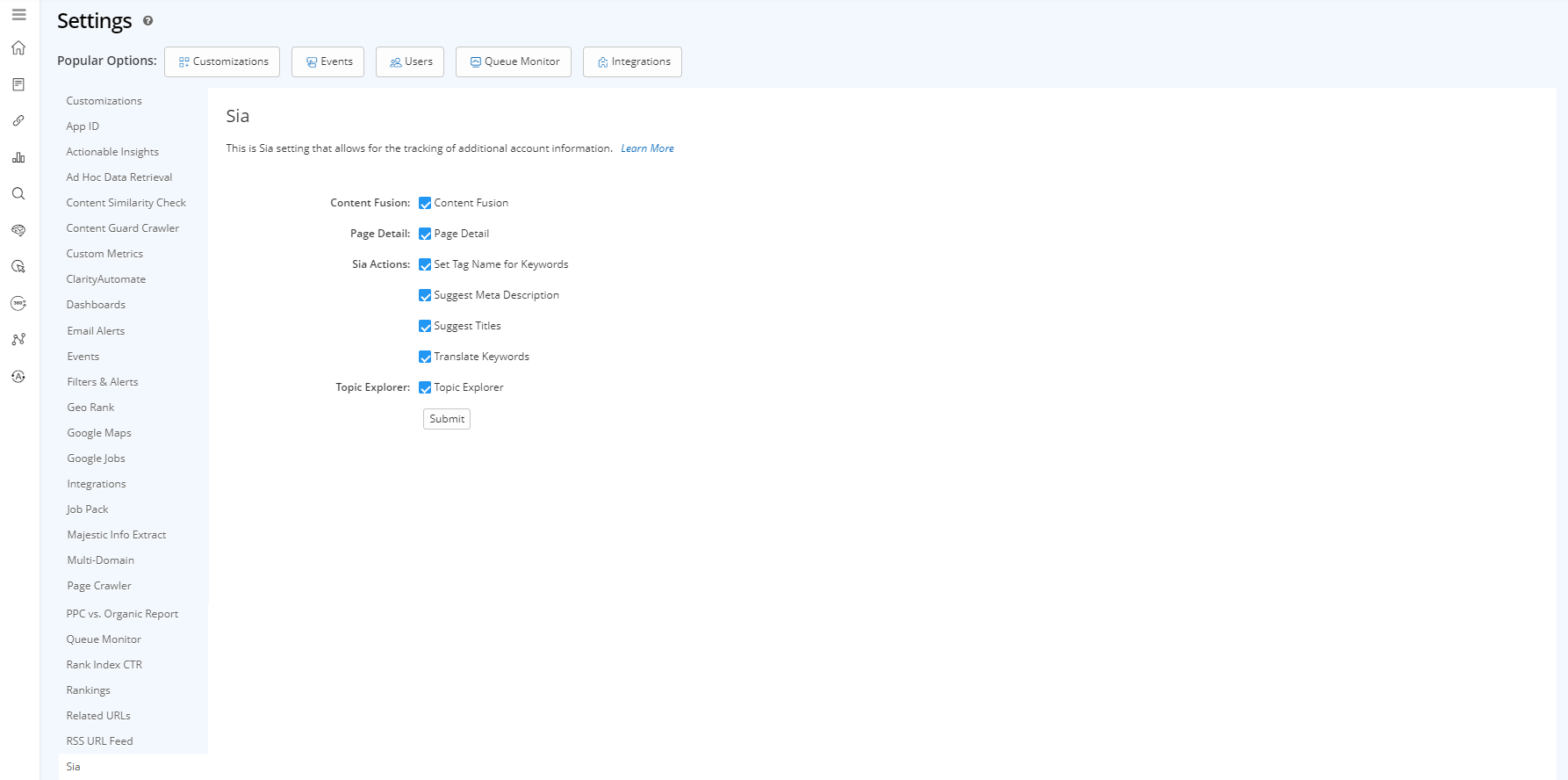
Task: Open Google Maps settings from the side list
Action: tap(99, 433)
